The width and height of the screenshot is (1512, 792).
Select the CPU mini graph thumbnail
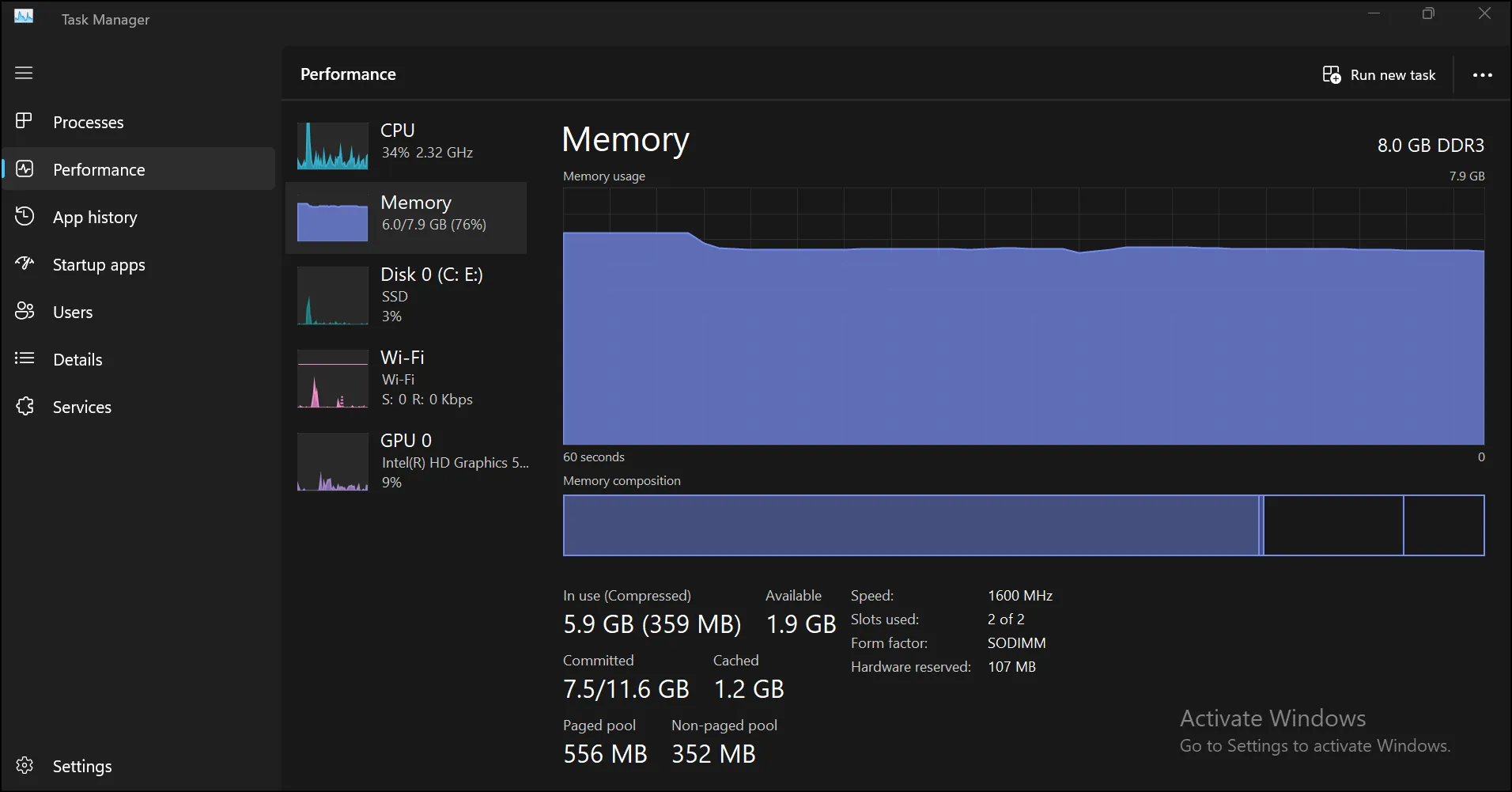click(x=333, y=146)
